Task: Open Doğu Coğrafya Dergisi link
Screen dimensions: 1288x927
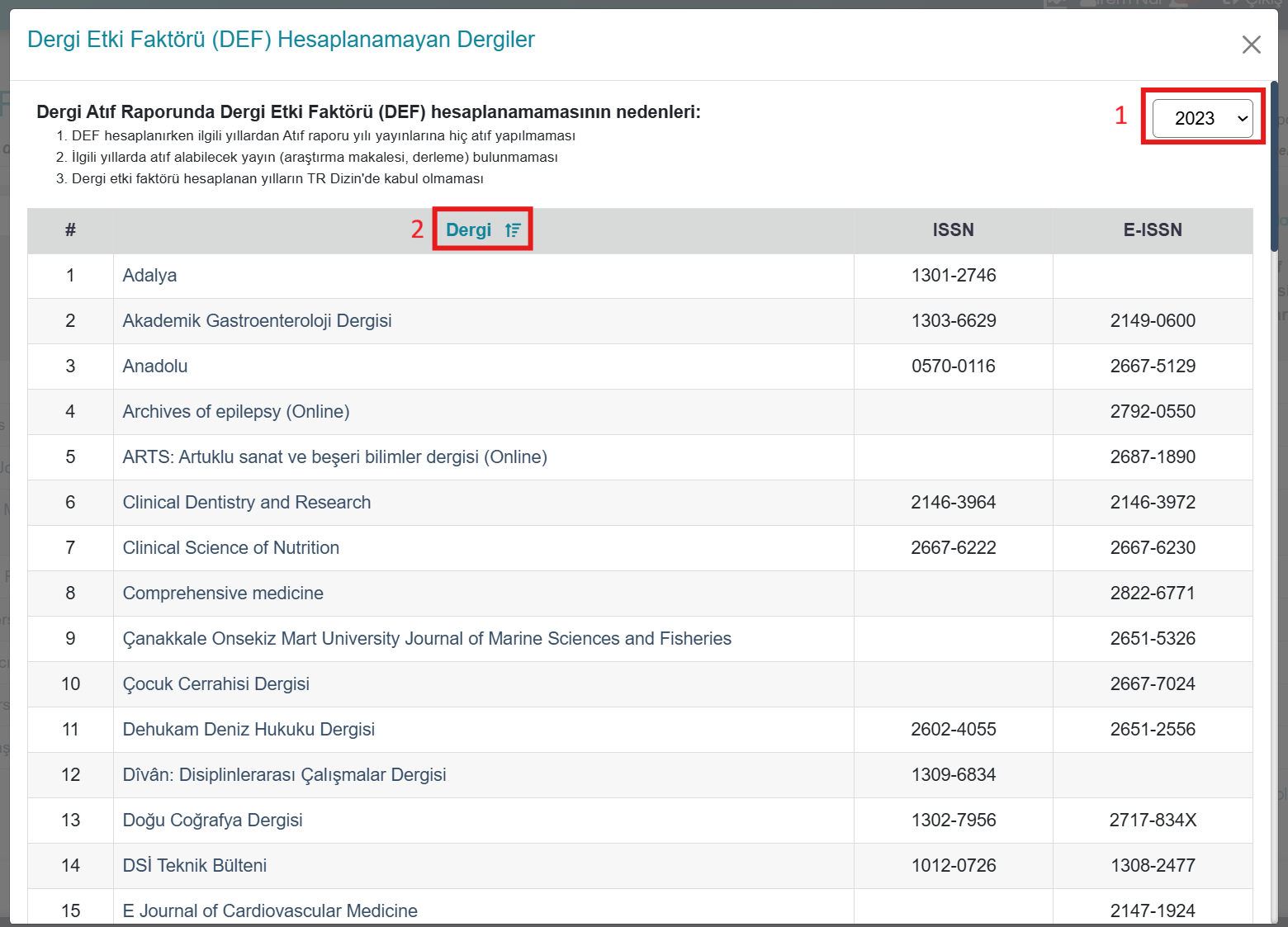Action: (x=212, y=821)
